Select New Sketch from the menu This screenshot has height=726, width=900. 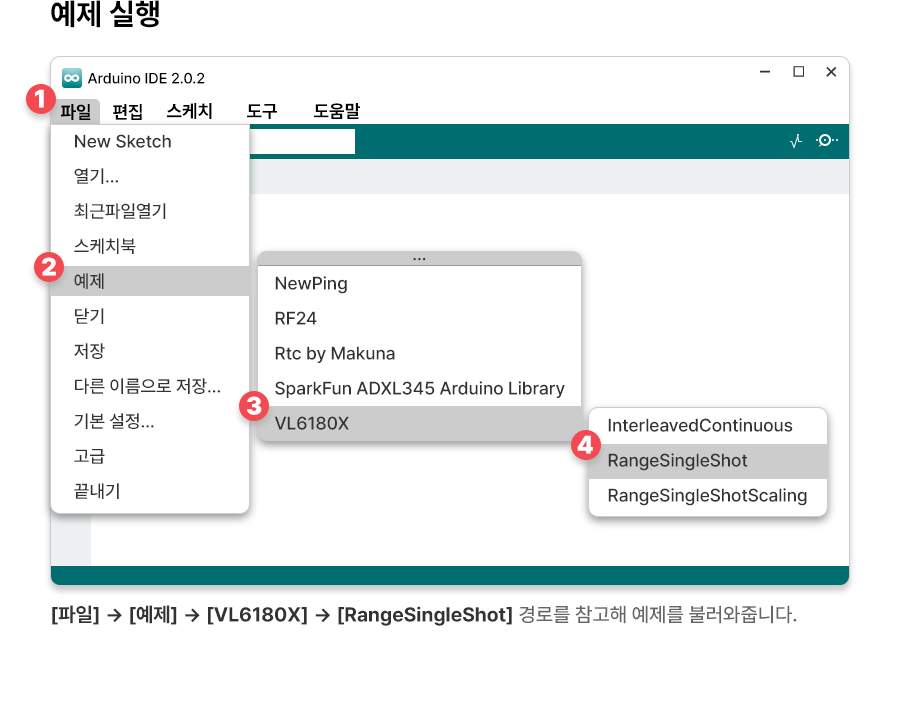[x=123, y=142]
